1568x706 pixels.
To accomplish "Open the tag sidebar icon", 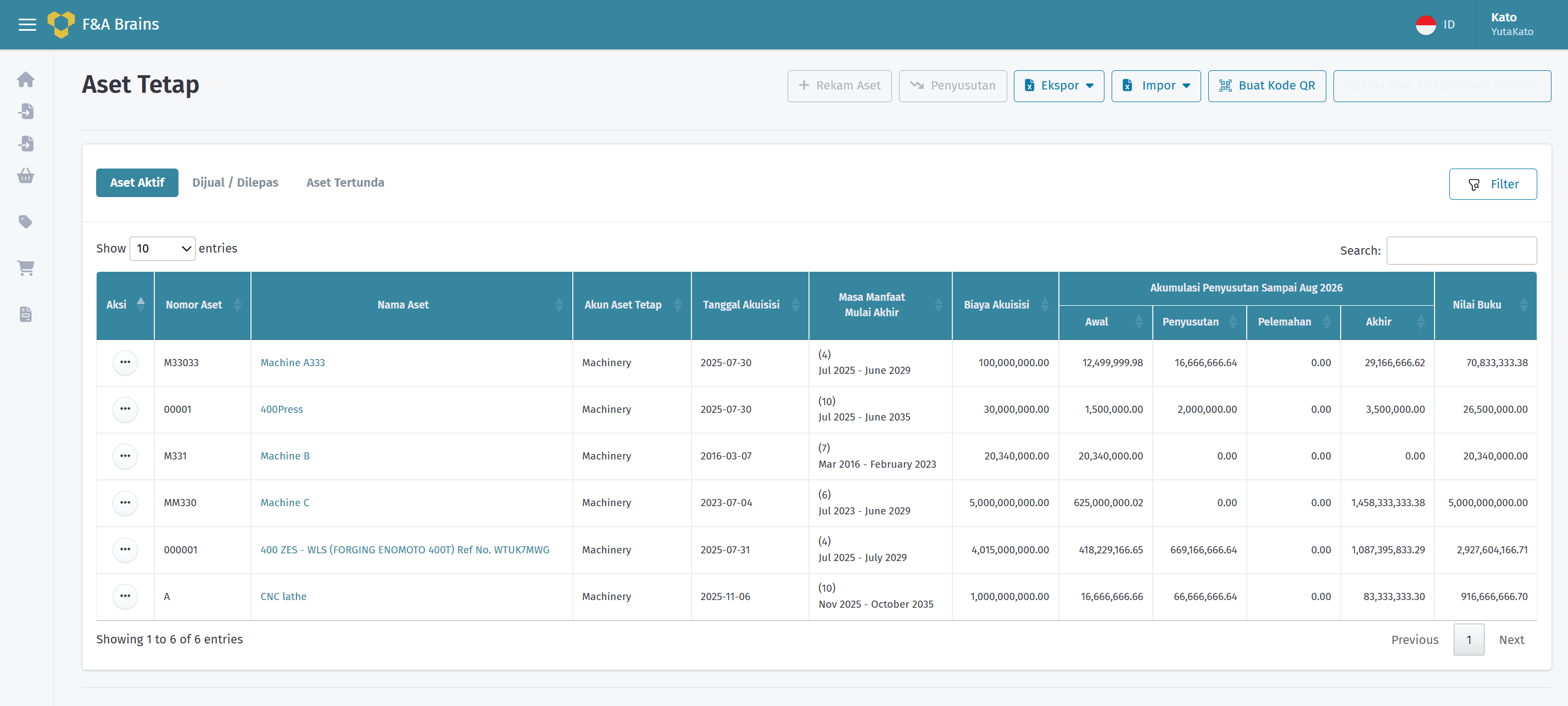I will click(x=26, y=222).
